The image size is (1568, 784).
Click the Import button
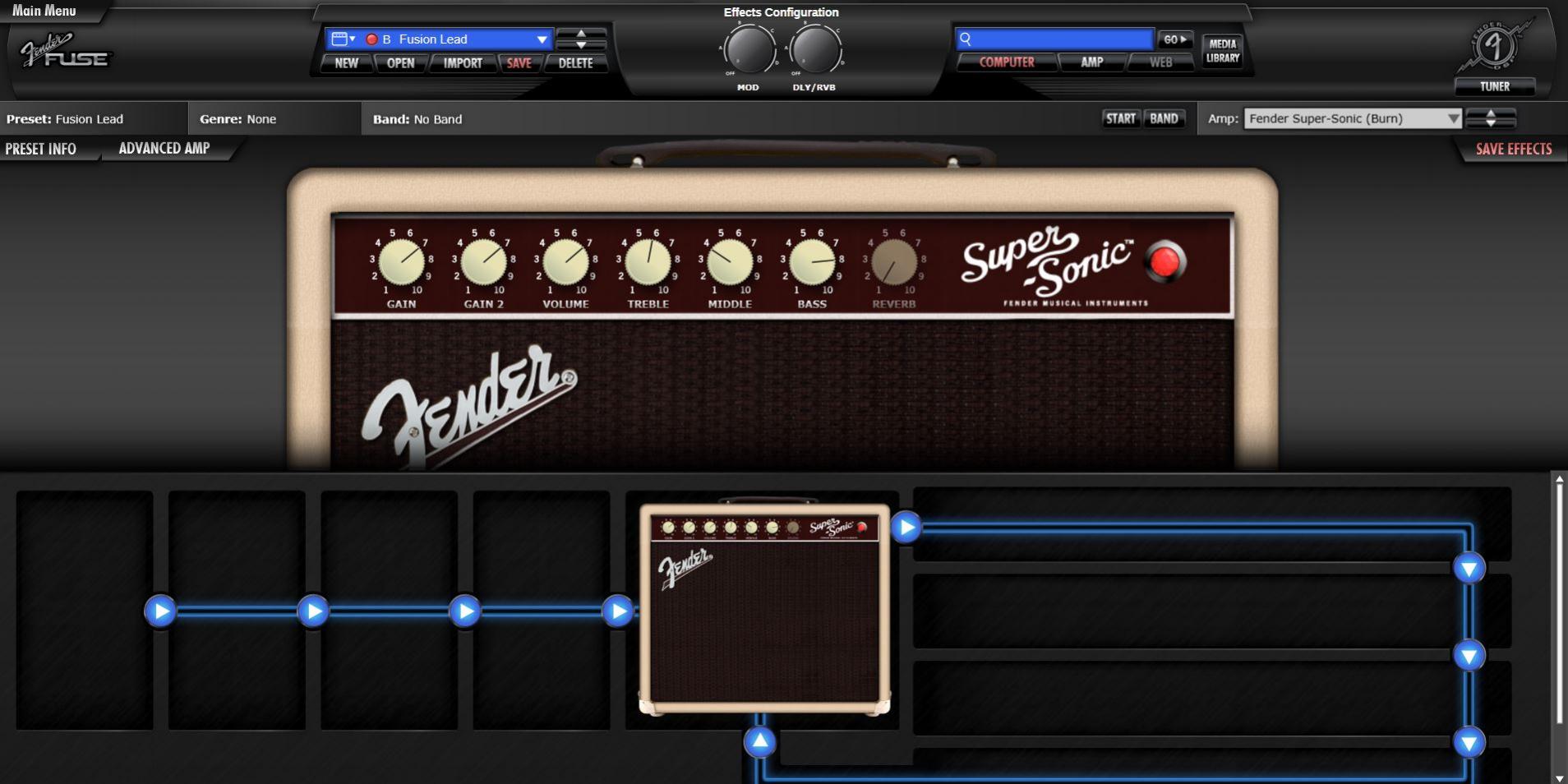click(x=463, y=62)
